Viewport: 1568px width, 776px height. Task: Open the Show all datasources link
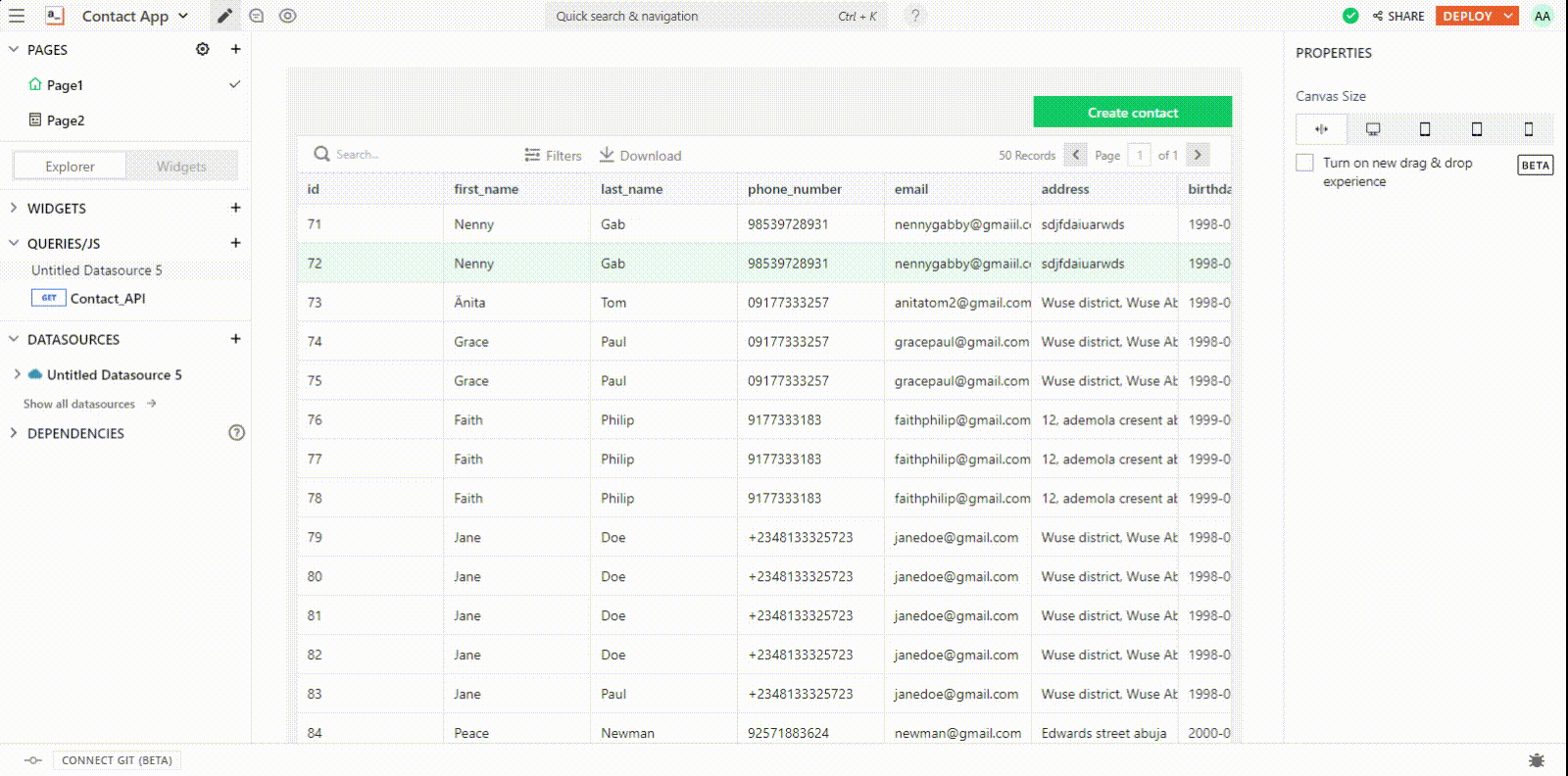tap(79, 404)
